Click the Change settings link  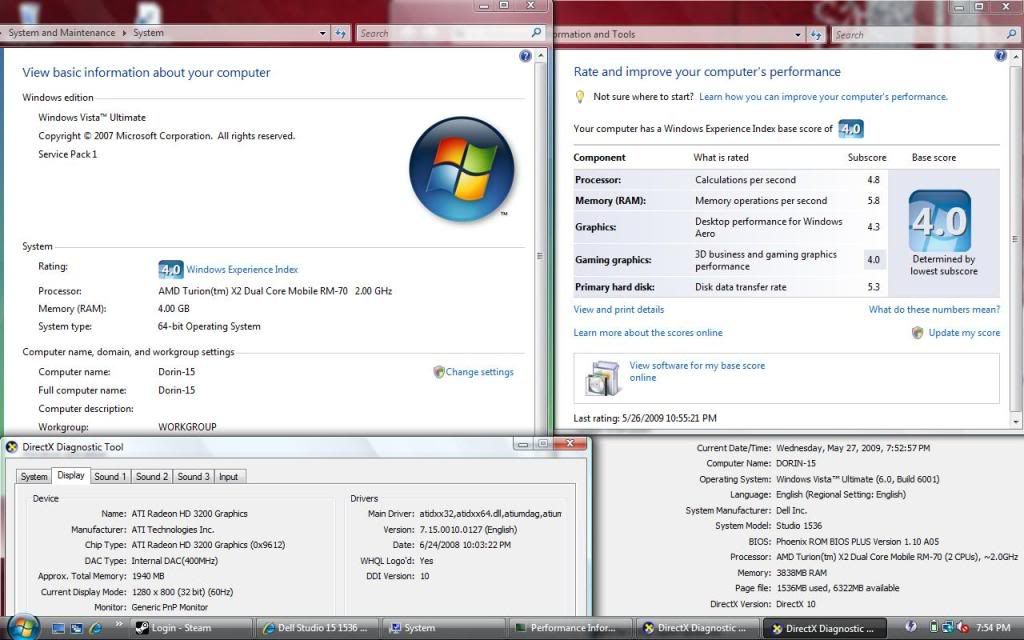(479, 372)
